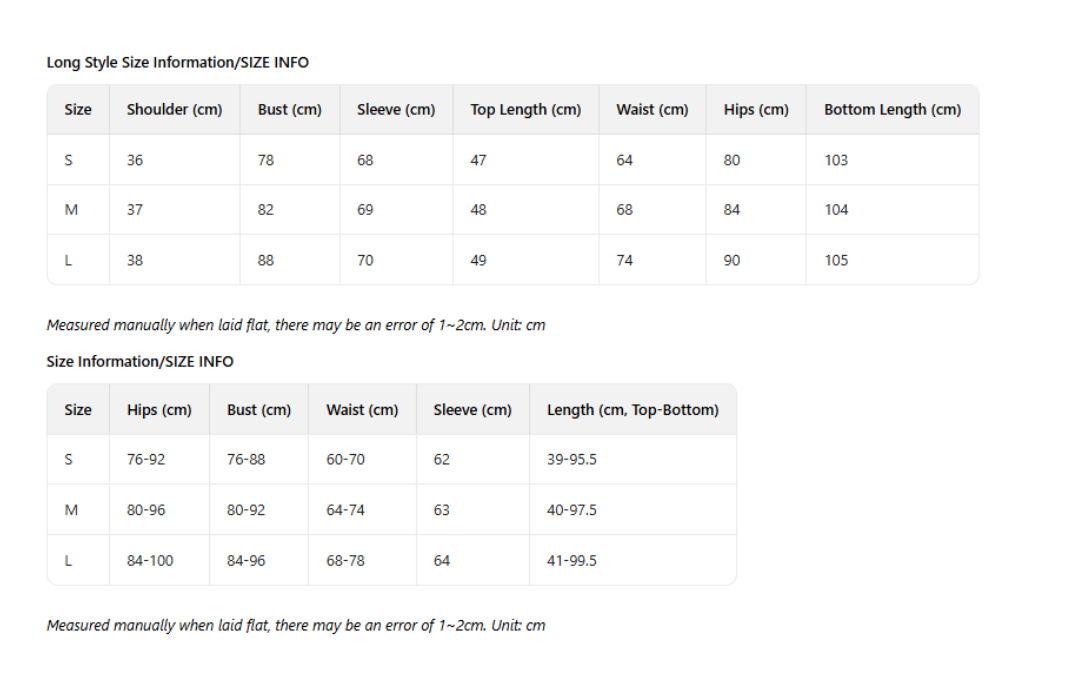Click the waist range 64-74 cell
The height and width of the screenshot is (684, 1072).
[x=345, y=510]
